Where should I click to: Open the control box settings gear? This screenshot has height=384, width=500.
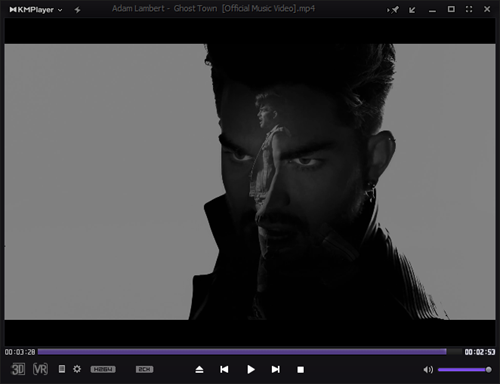[x=77, y=369]
